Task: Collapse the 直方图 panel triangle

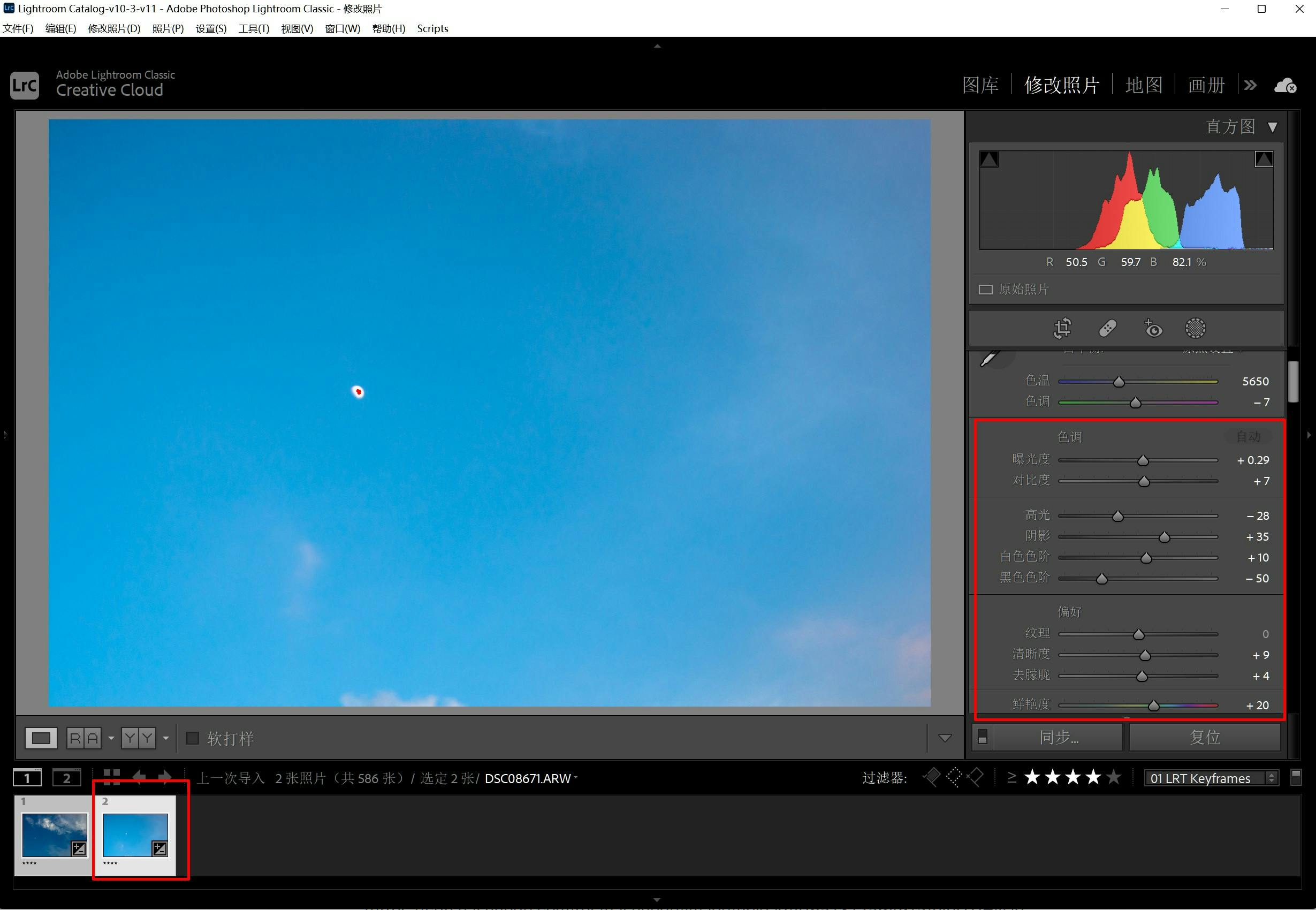Action: point(1272,127)
